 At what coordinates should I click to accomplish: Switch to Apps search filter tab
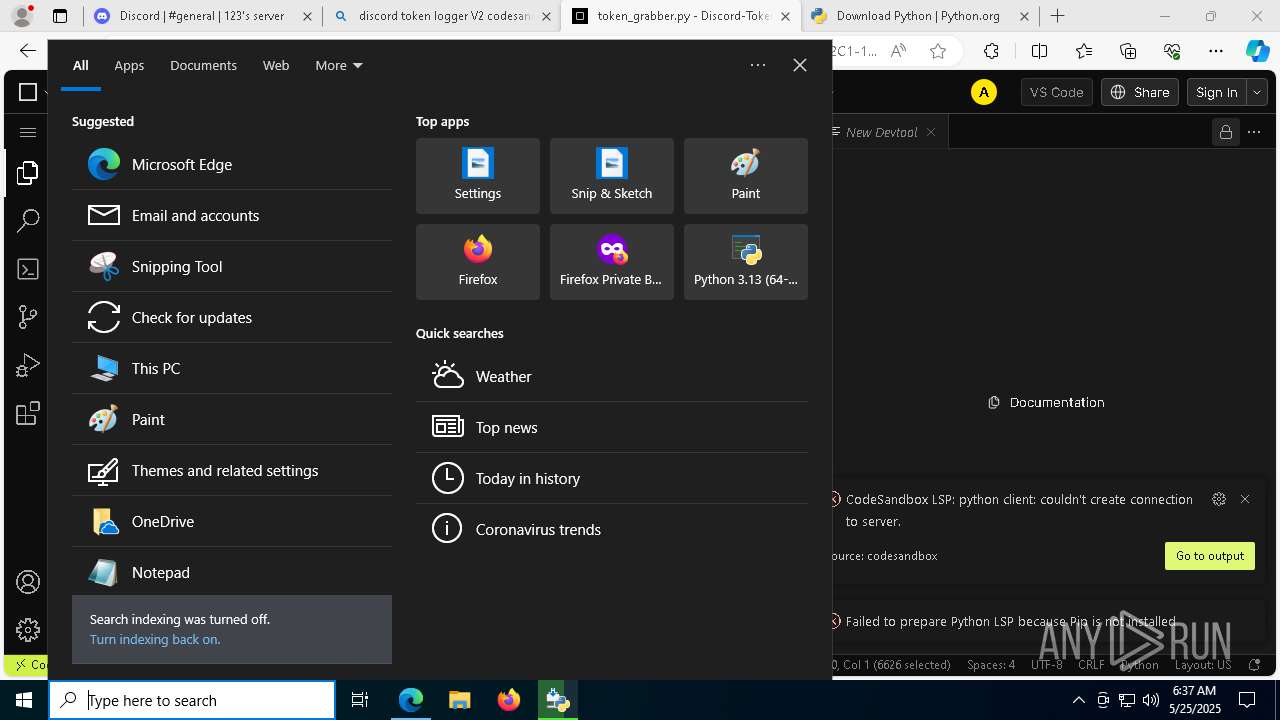coord(129,65)
